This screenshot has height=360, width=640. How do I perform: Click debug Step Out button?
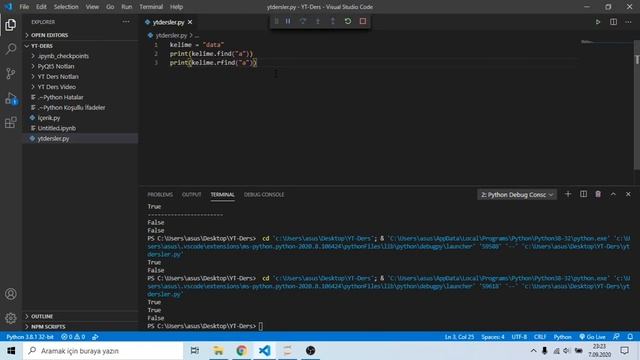click(x=333, y=21)
